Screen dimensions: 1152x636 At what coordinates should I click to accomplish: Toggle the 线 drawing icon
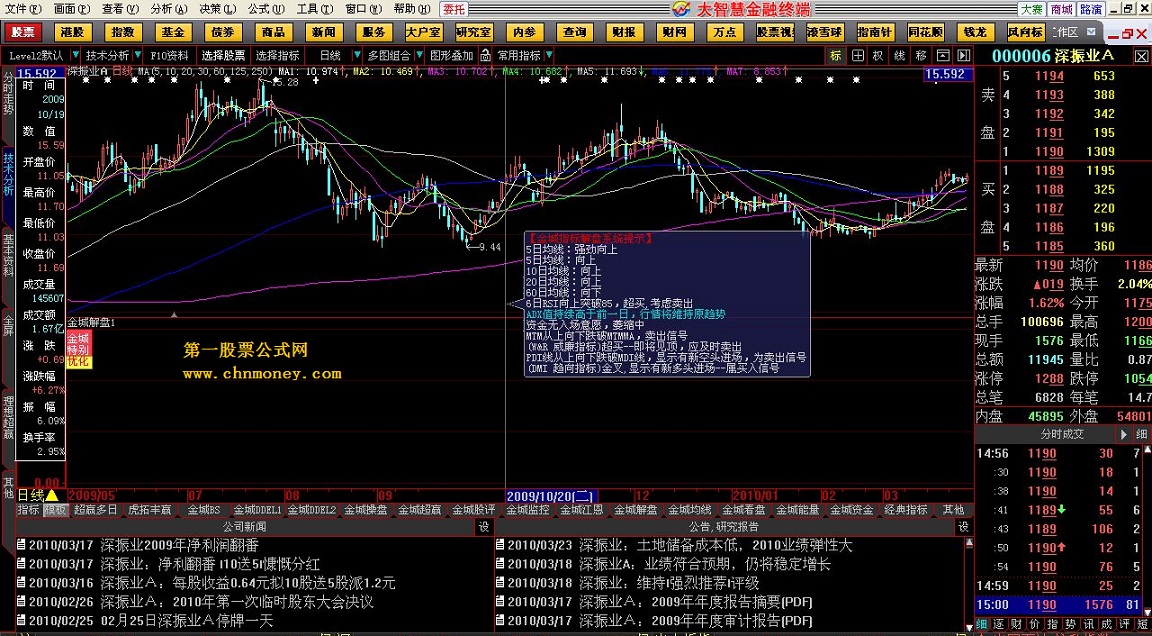pos(900,55)
